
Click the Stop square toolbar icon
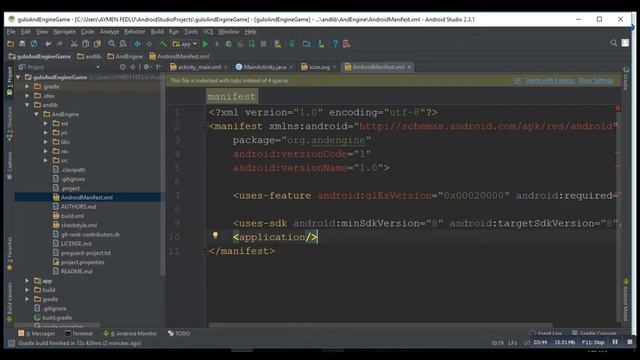263,44
